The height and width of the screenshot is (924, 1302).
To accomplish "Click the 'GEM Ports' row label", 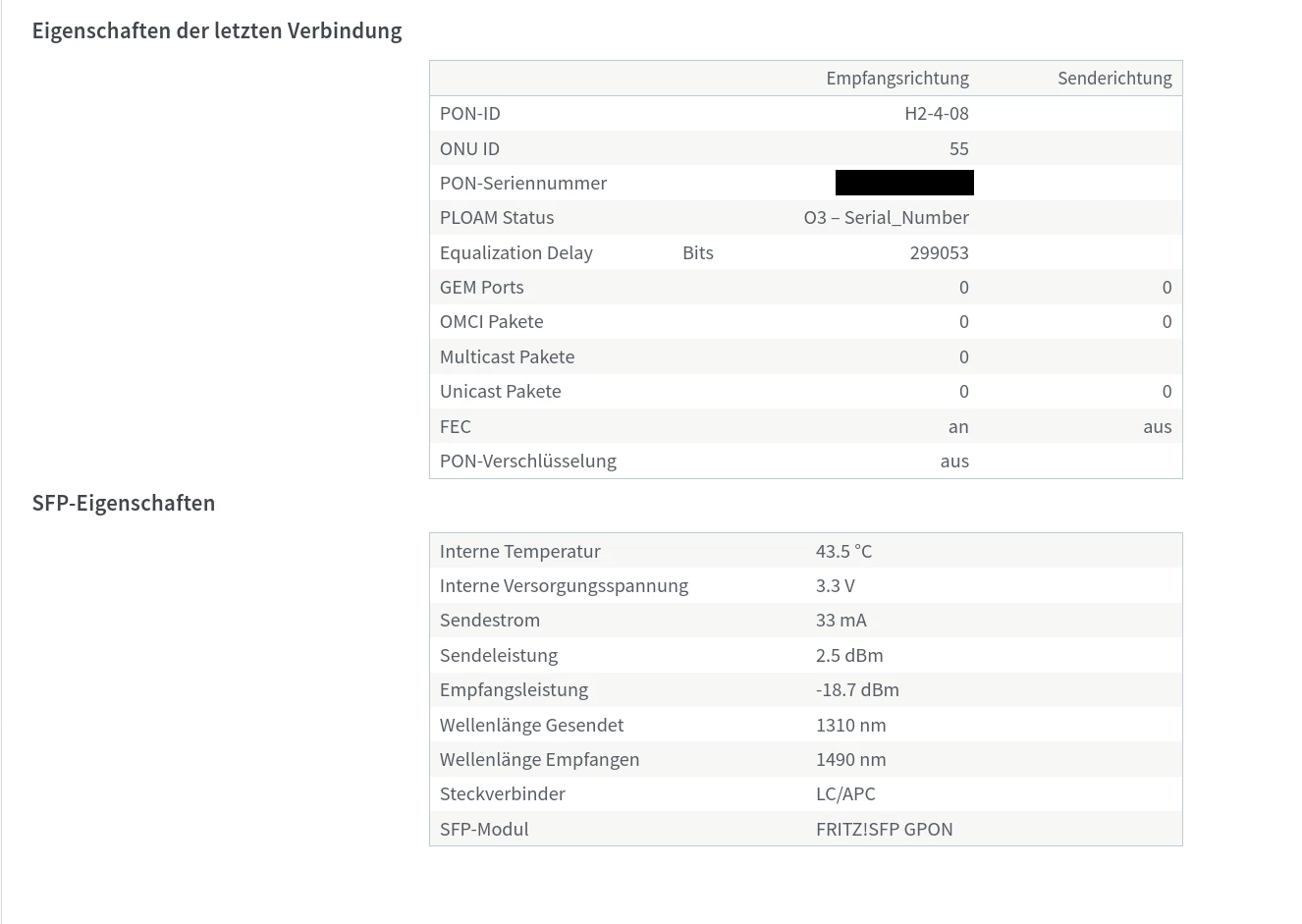I will tap(481, 288).
